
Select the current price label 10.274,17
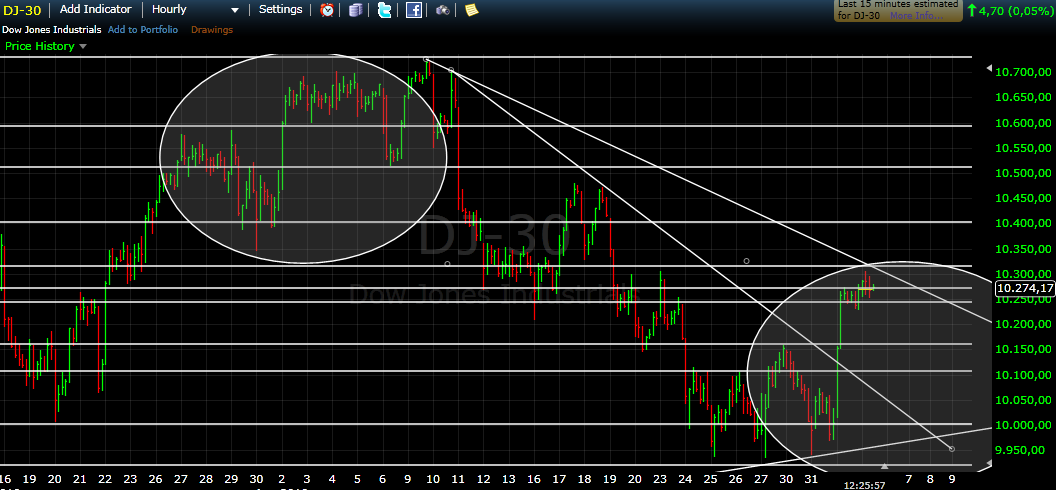click(x=1025, y=288)
